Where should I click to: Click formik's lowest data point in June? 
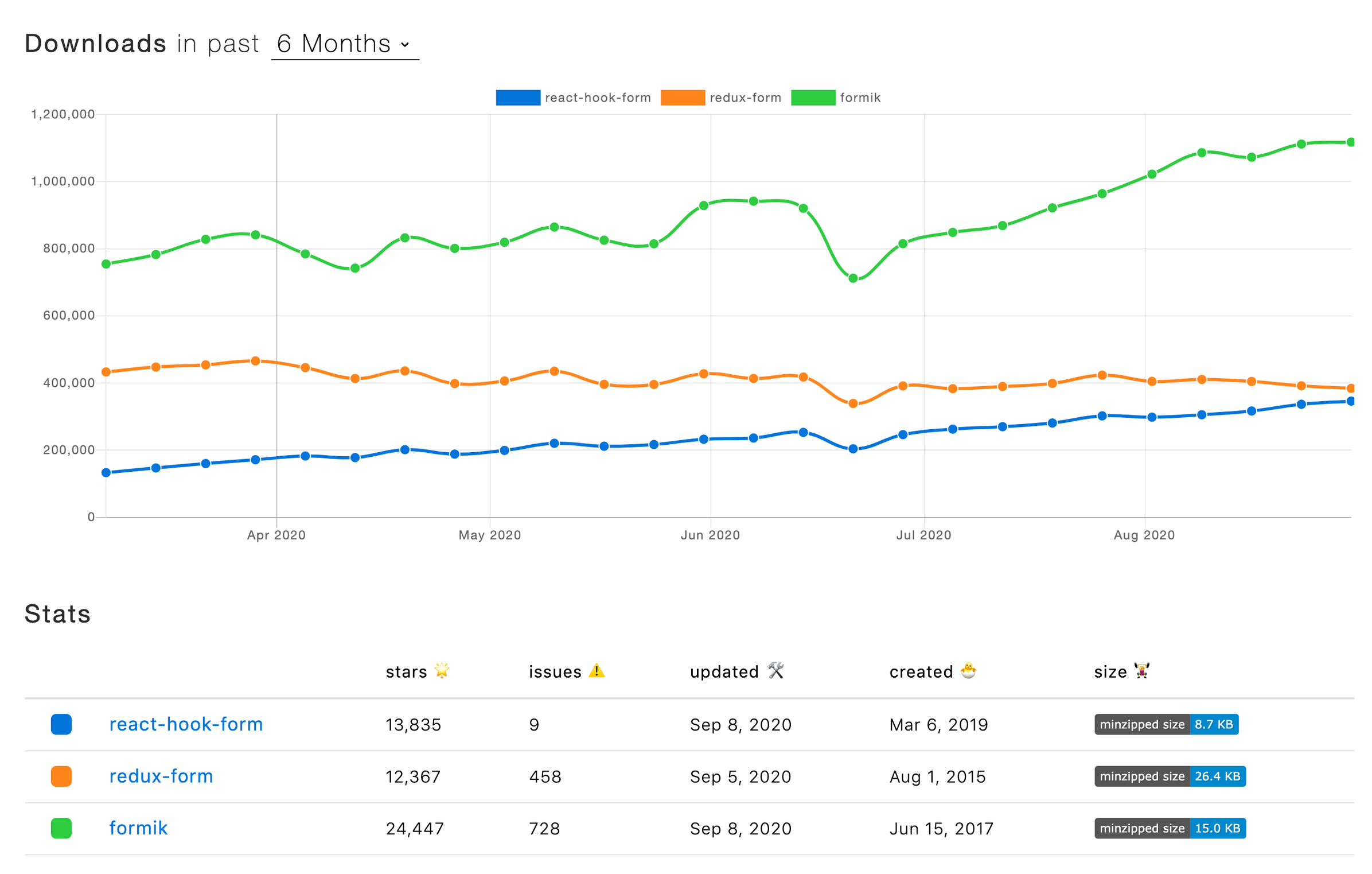coord(853,278)
